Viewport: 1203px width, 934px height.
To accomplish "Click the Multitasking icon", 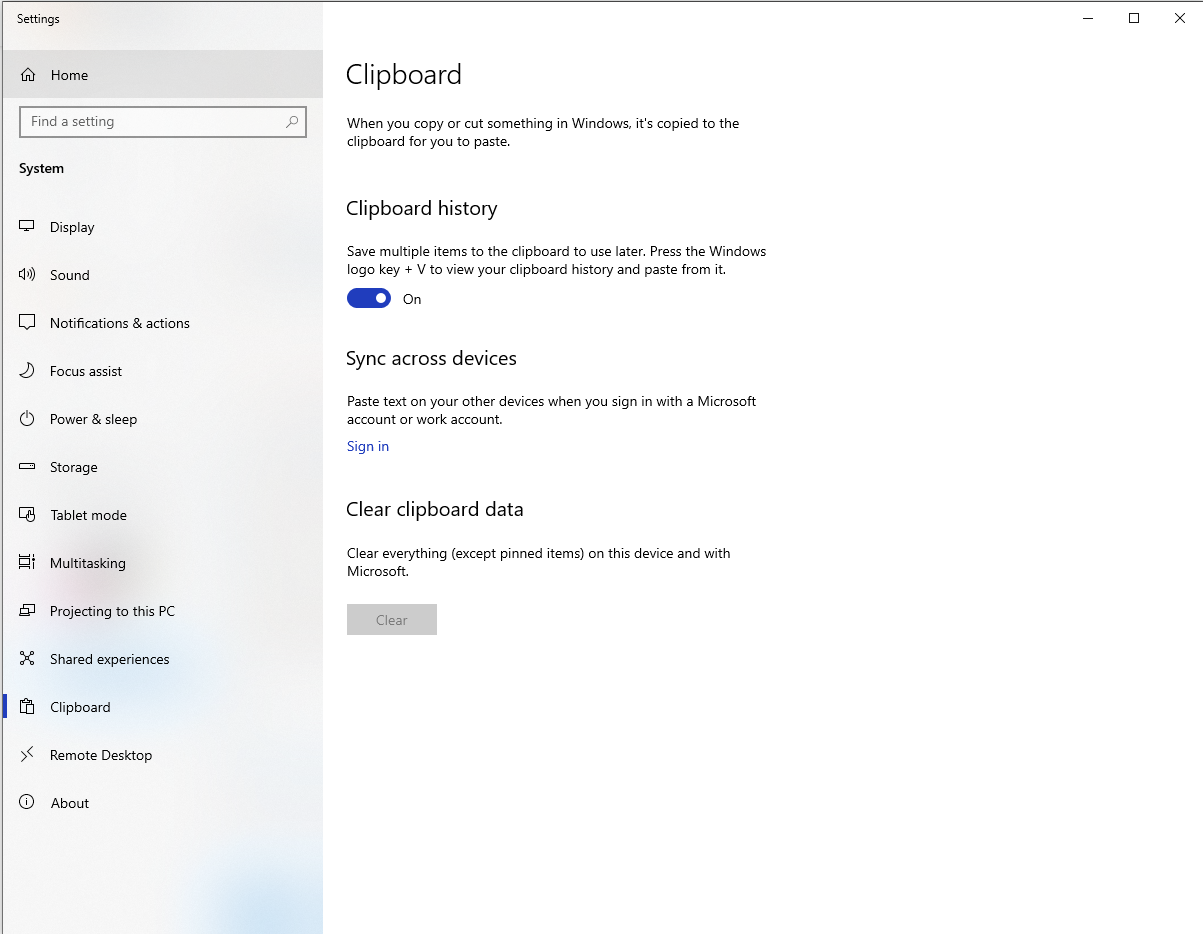I will click(x=27, y=563).
